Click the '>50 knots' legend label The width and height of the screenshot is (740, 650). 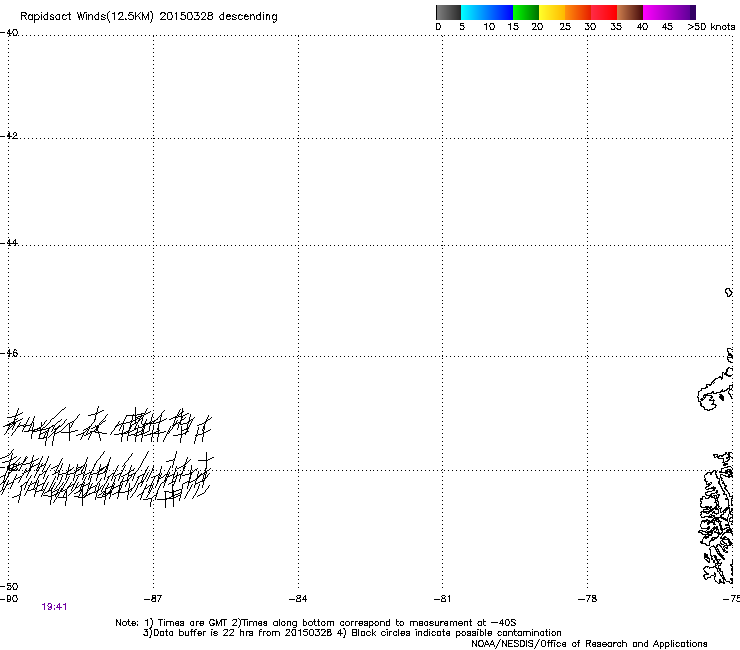(x=711, y=27)
